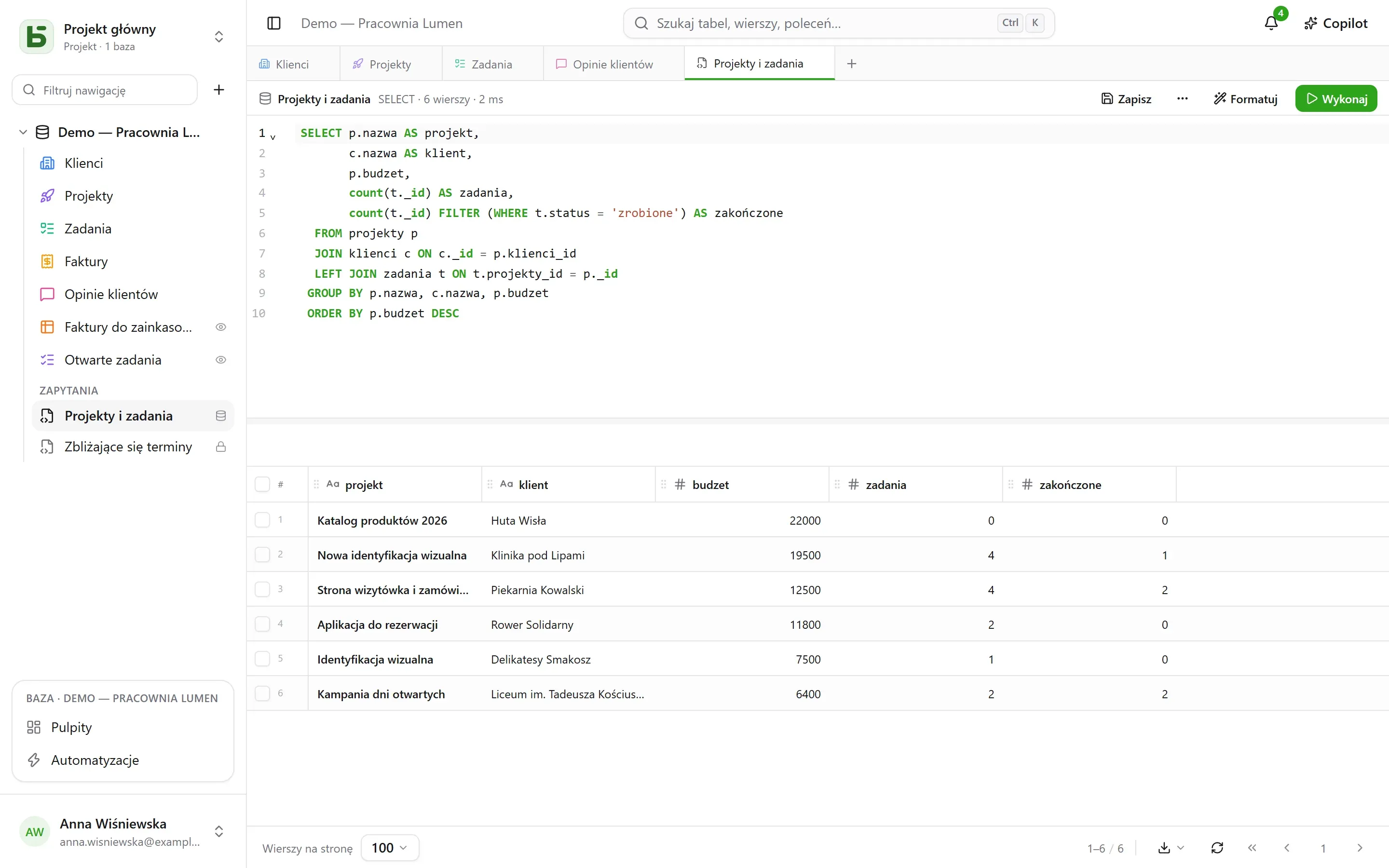The width and height of the screenshot is (1389, 868).
Task: Switch to the Projekty tab
Action: coord(390,64)
